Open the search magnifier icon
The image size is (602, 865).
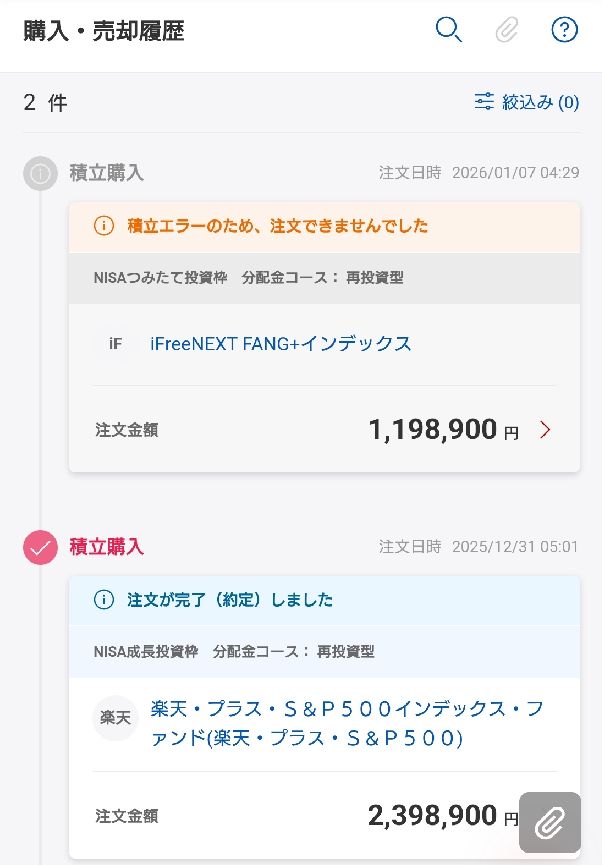coord(449,30)
